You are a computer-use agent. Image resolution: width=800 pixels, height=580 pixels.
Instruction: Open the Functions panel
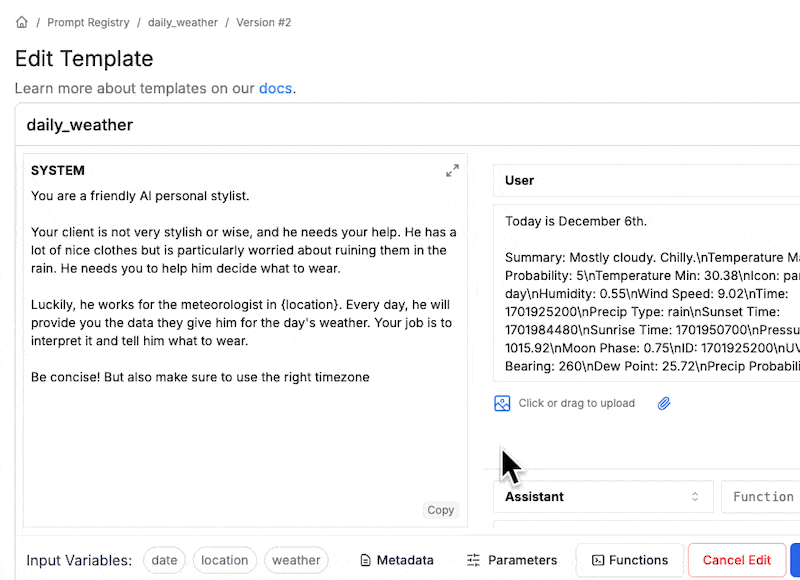pyautogui.click(x=630, y=560)
